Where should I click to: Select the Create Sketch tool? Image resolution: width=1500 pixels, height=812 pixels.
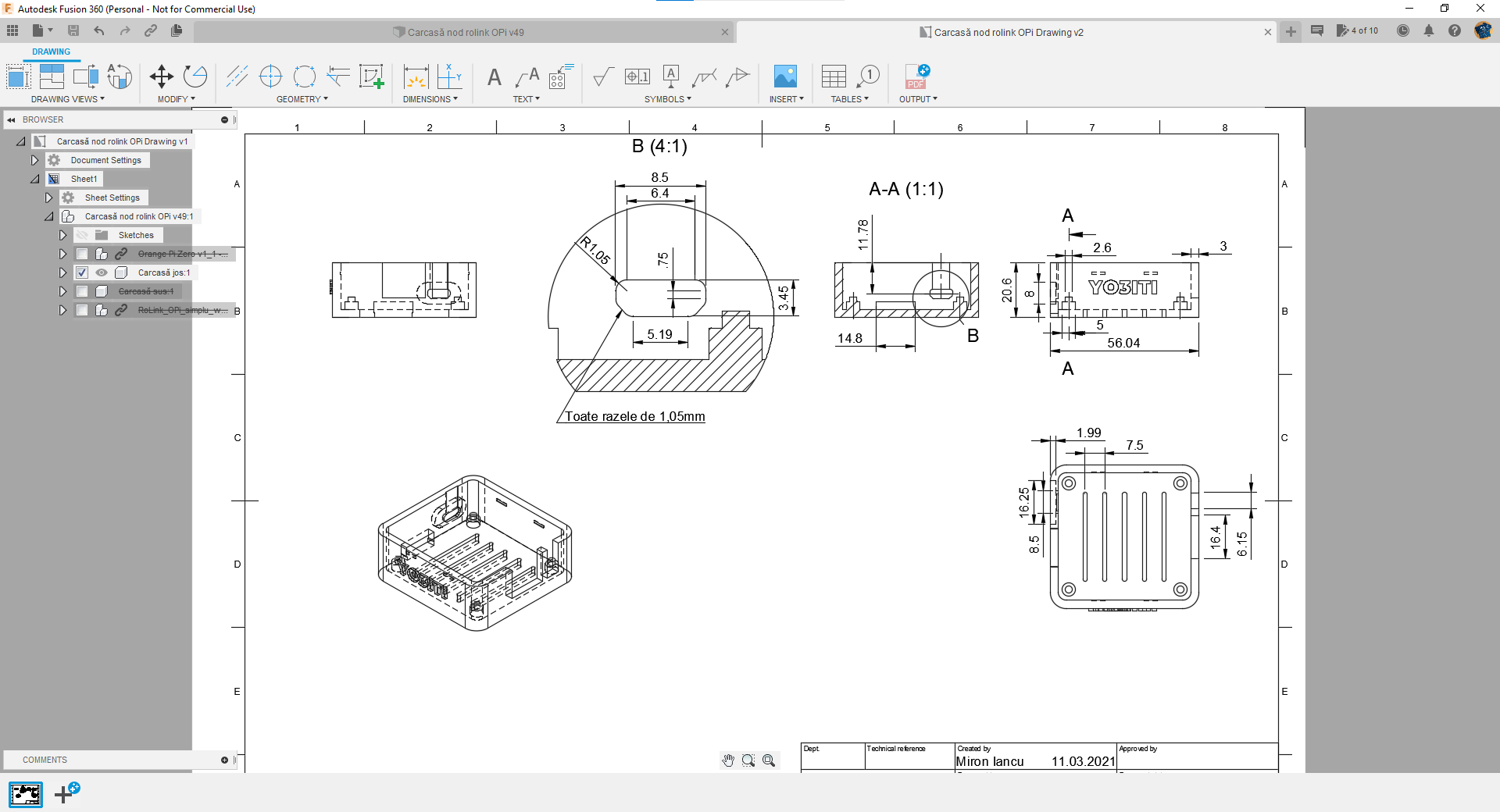[x=372, y=77]
